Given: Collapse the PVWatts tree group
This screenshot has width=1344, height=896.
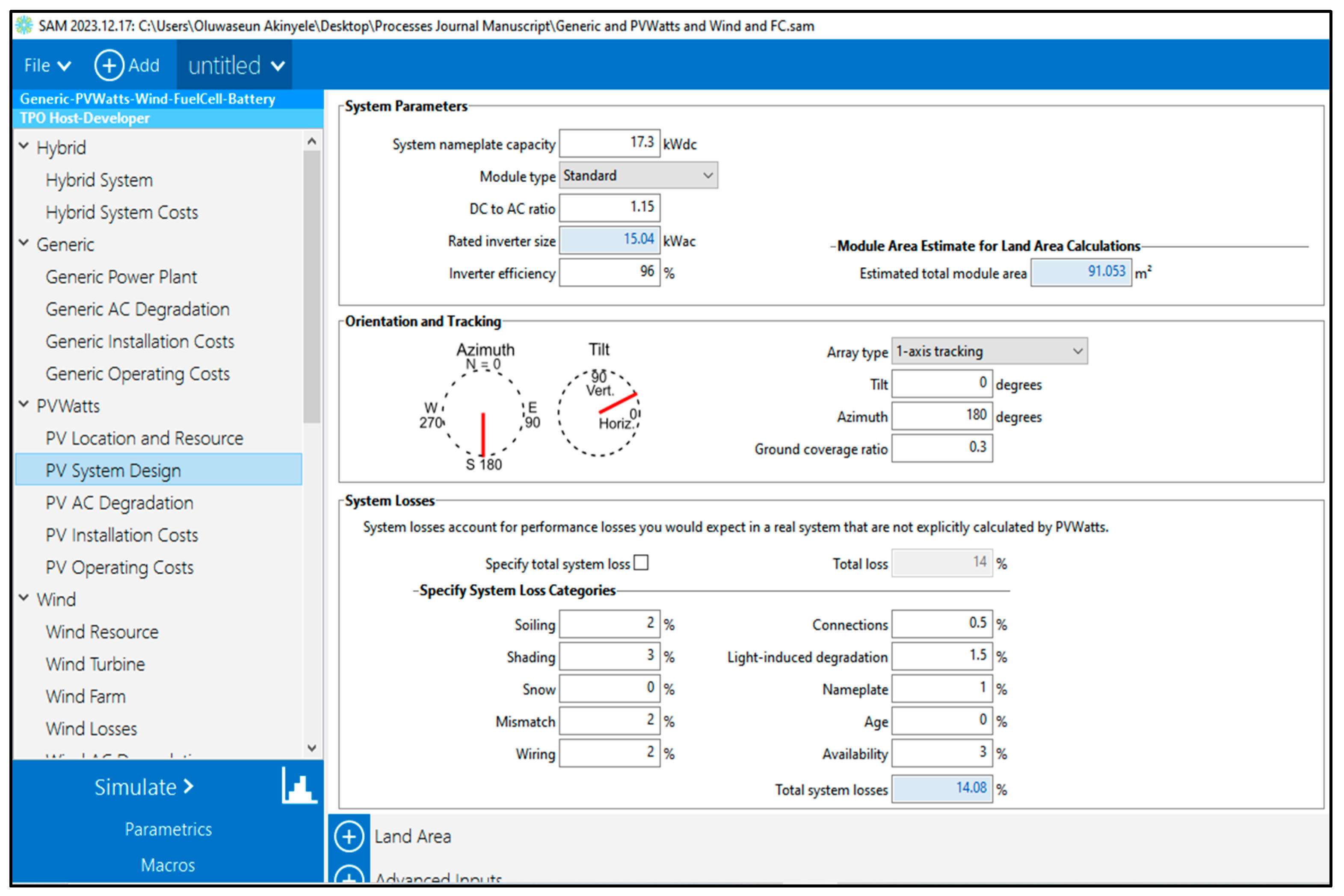Looking at the screenshot, I should [24, 405].
